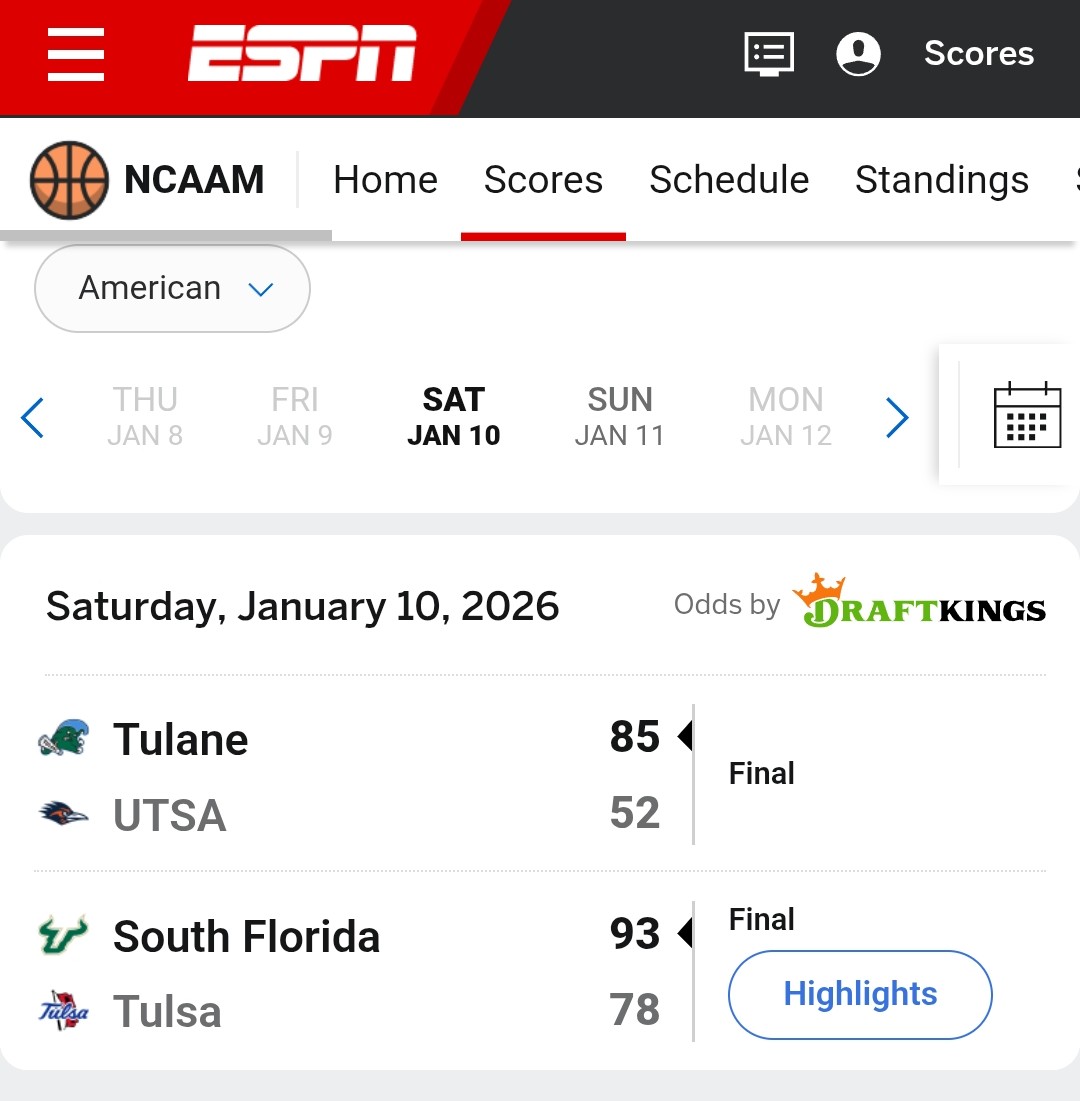Click the Tulsa team logo
The width and height of the screenshot is (1080, 1101).
(x=64, y=1010)
